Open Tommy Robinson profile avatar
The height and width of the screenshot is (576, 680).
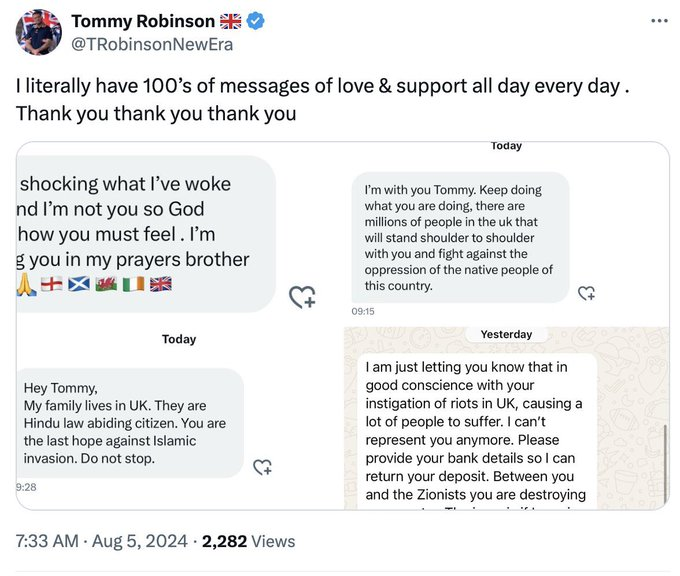click(x=39, y=33)
